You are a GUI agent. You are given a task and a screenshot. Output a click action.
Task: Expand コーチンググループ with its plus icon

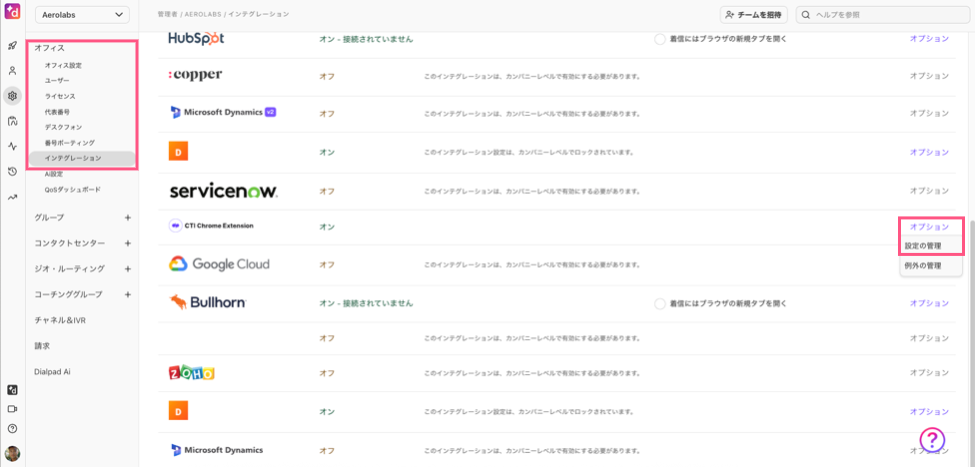click(x=127, y=294)
